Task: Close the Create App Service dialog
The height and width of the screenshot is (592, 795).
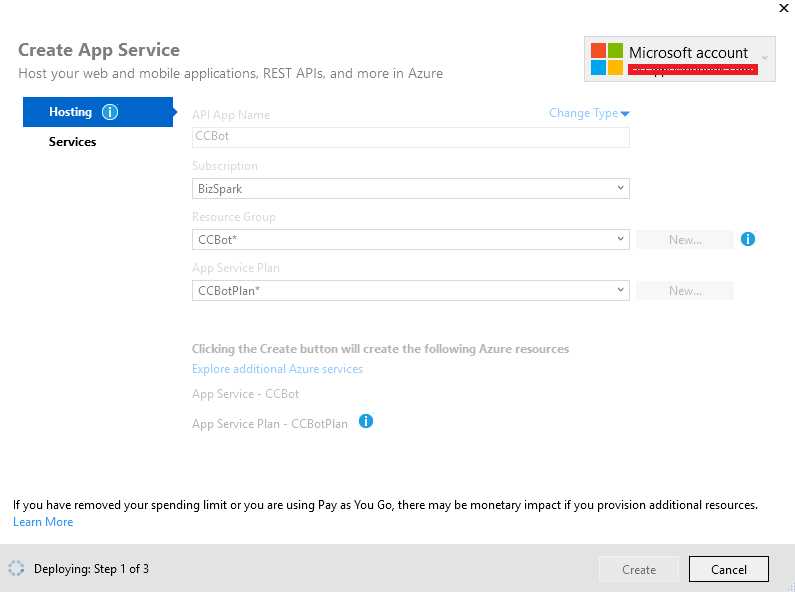Action: [783, 8]
